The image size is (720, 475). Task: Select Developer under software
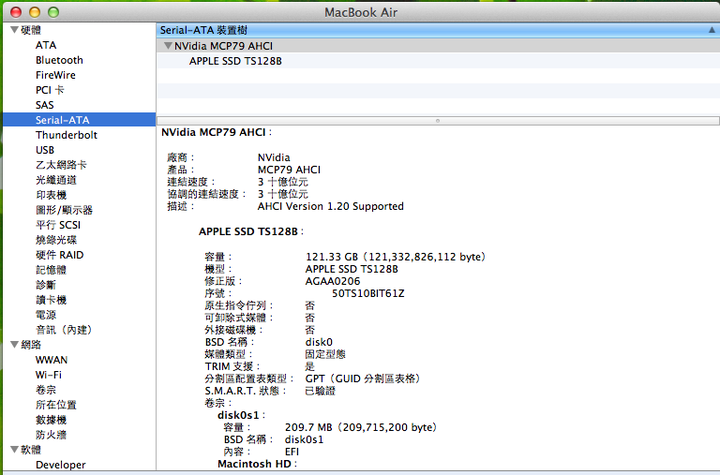click(x=61, y=465)
